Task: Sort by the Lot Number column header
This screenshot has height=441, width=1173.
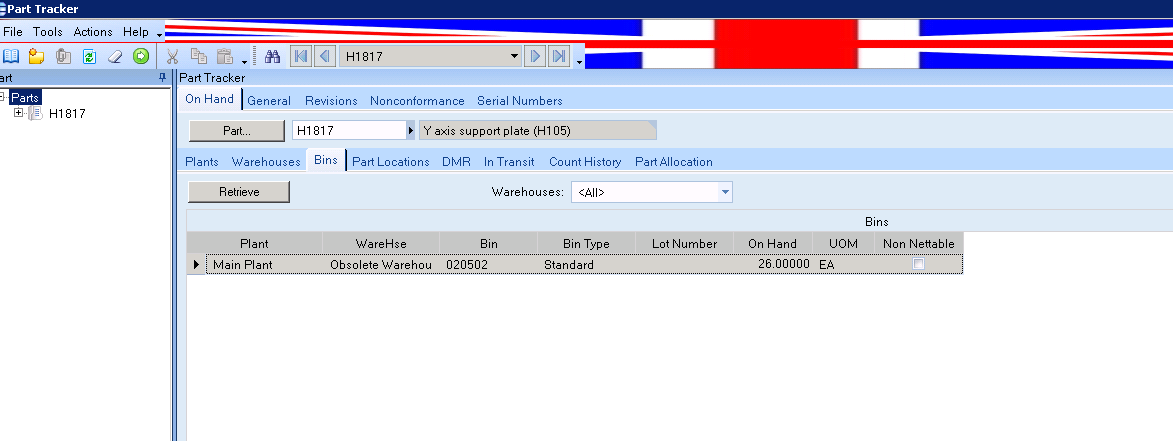Action: coord(684,244)
